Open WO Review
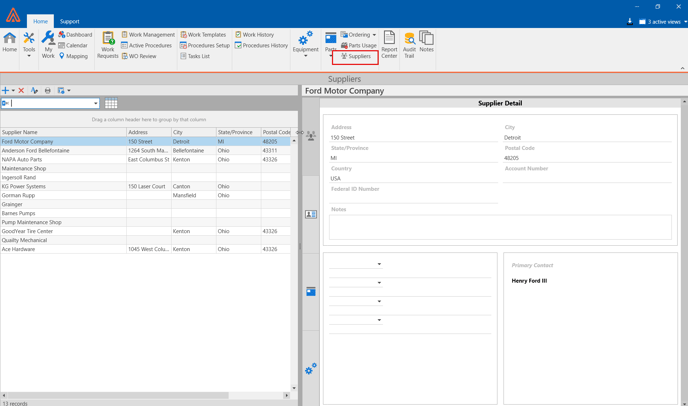This screenshot has height=406, width=688. pos(139,56)
